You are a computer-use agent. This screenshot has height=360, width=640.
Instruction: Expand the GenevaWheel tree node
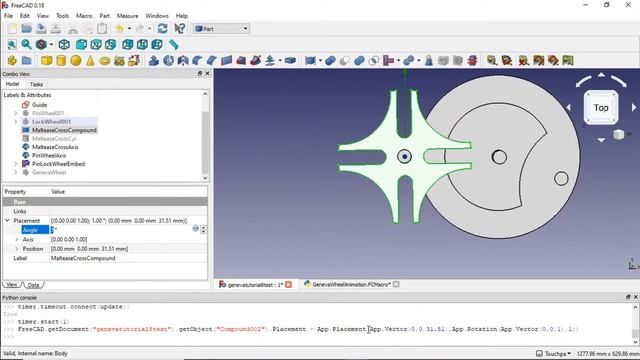coord(16,172)
